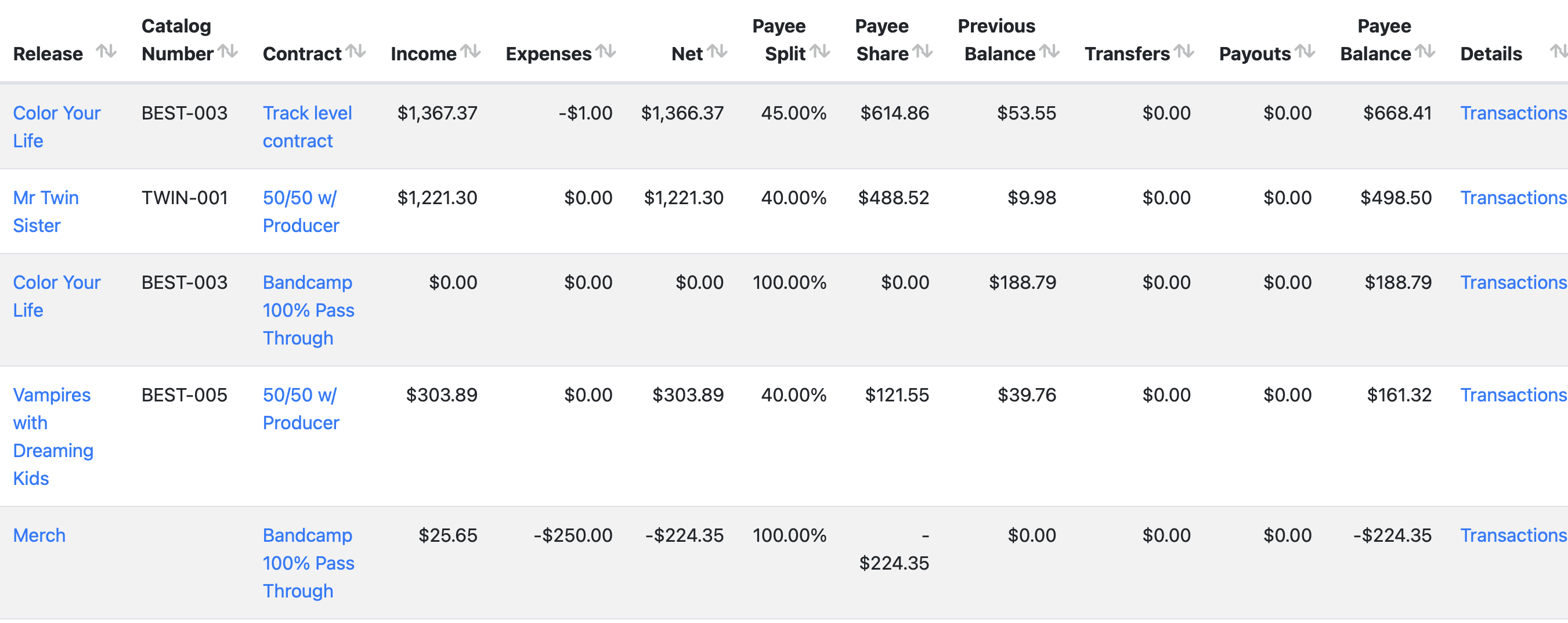The image size is (1568, 623).
Task: Sort rows using Income arrows icon
Action: click(471, 52)
